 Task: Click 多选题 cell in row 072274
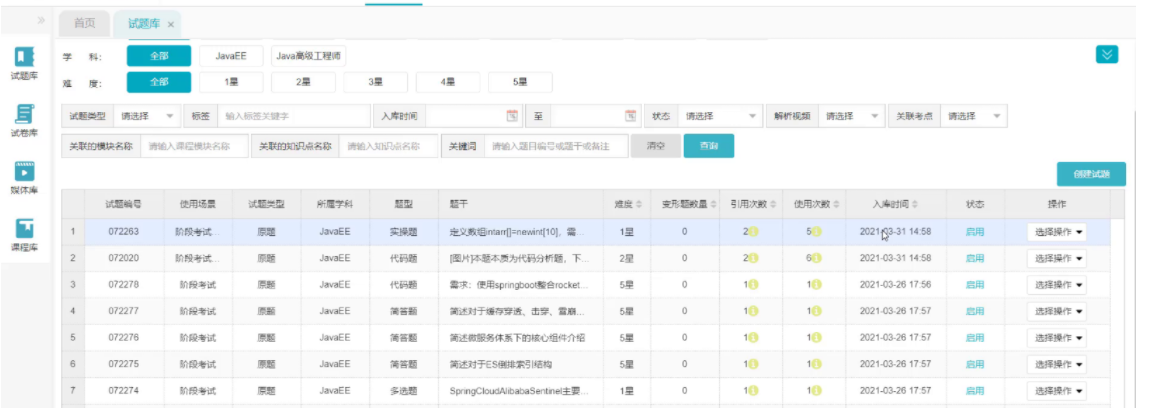[x=403, y=390]
